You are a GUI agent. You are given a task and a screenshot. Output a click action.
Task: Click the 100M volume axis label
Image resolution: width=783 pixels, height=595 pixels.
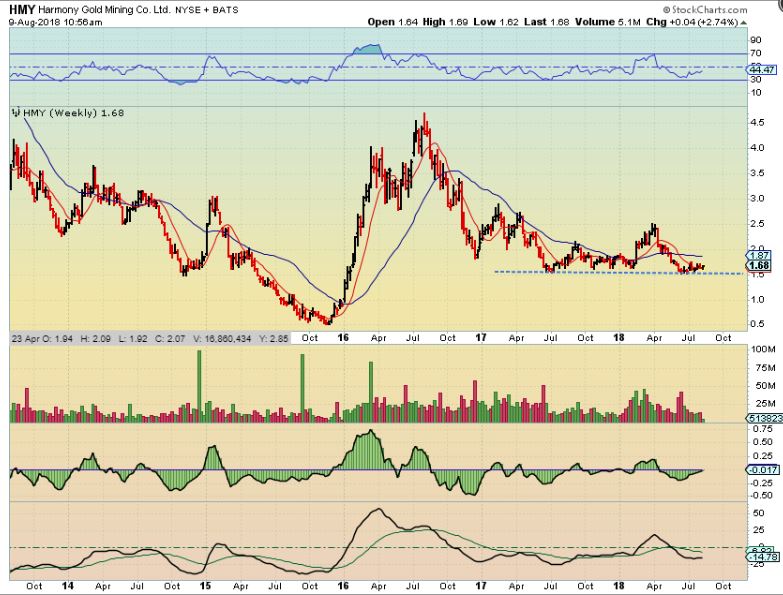point(764,349)
